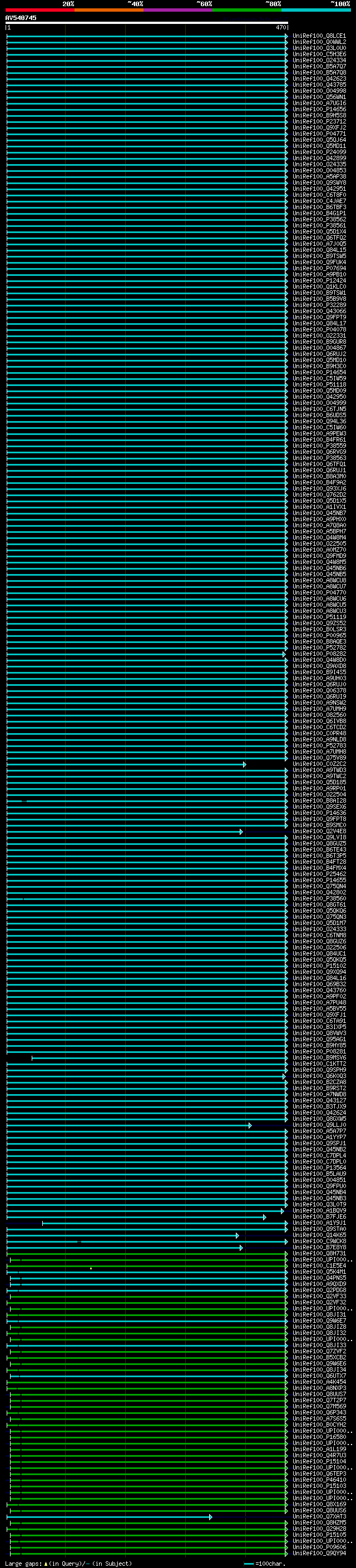Select UniRef100_A9TWD3 row label

(319, 770)
